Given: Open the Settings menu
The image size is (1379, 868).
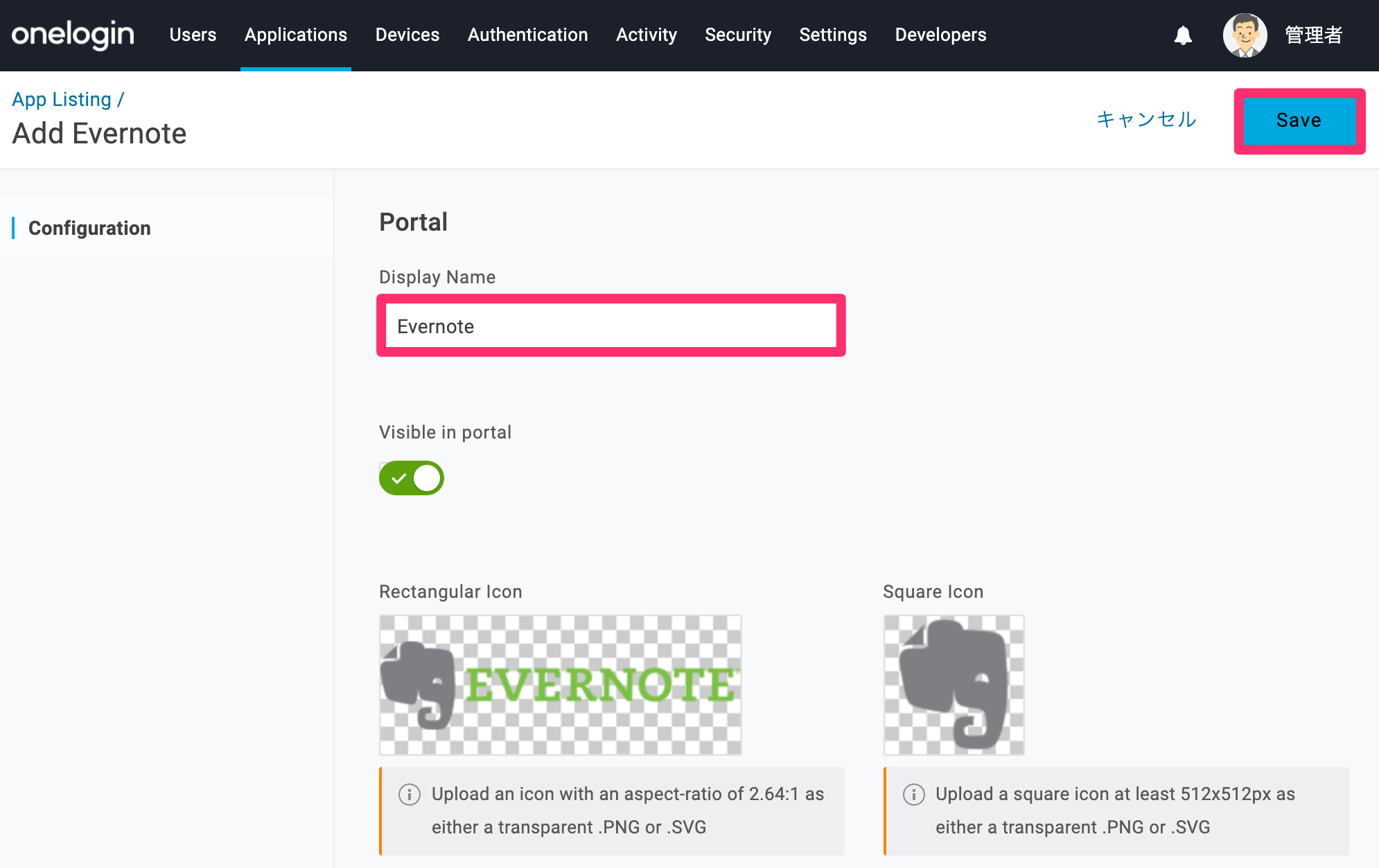Looking at the screenshot, I should click(x=833, y=35).
